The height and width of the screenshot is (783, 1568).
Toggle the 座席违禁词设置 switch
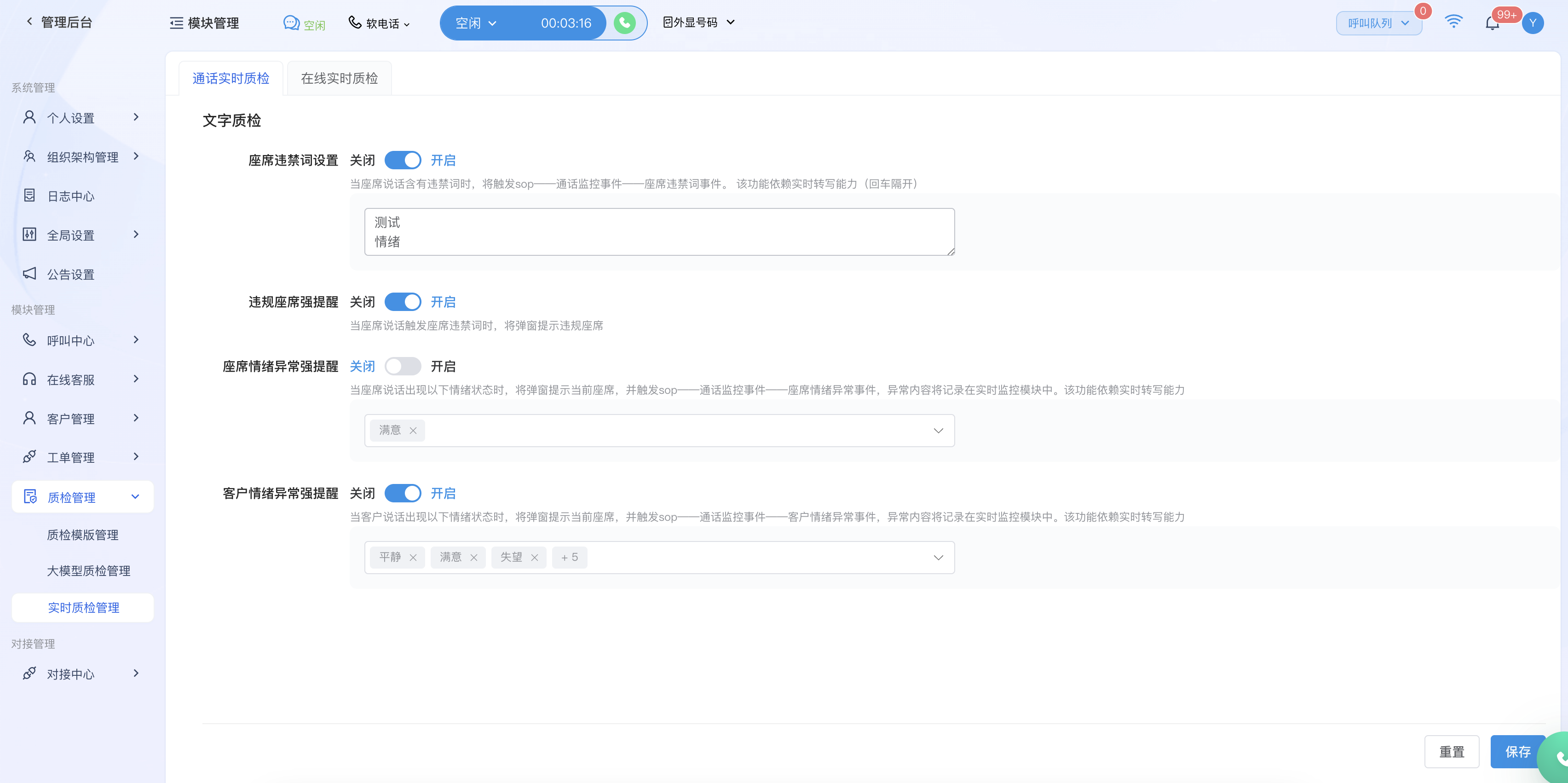403,160
